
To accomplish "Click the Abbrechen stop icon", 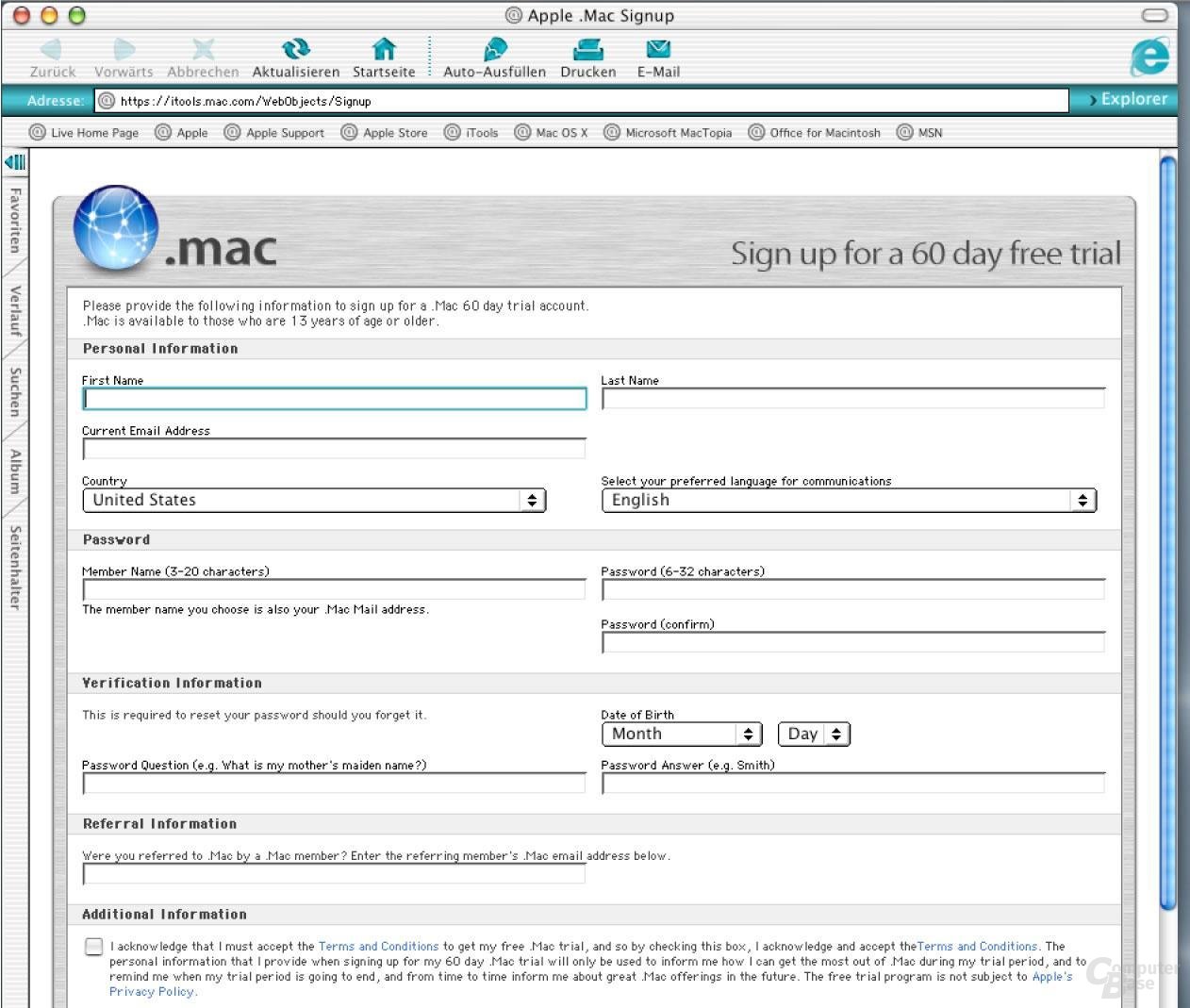I will click(203, 49).
